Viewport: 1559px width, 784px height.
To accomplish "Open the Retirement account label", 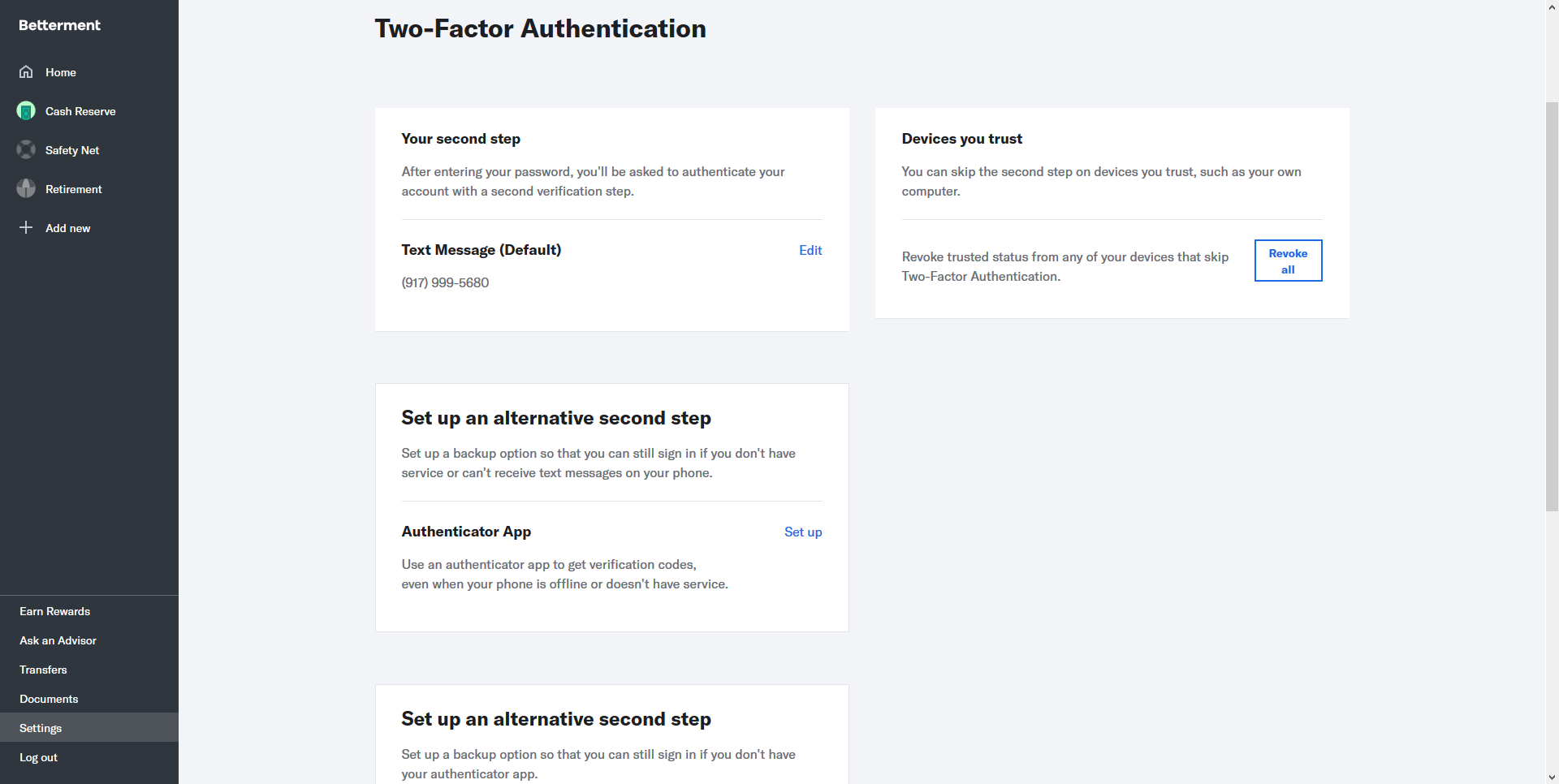I will [73, 189].
